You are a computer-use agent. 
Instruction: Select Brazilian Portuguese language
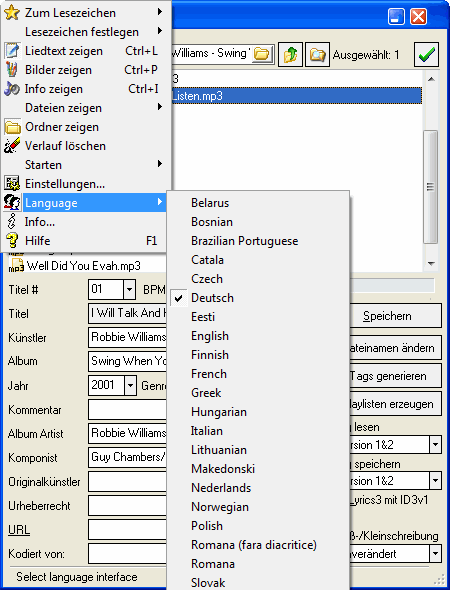point(258,240)
